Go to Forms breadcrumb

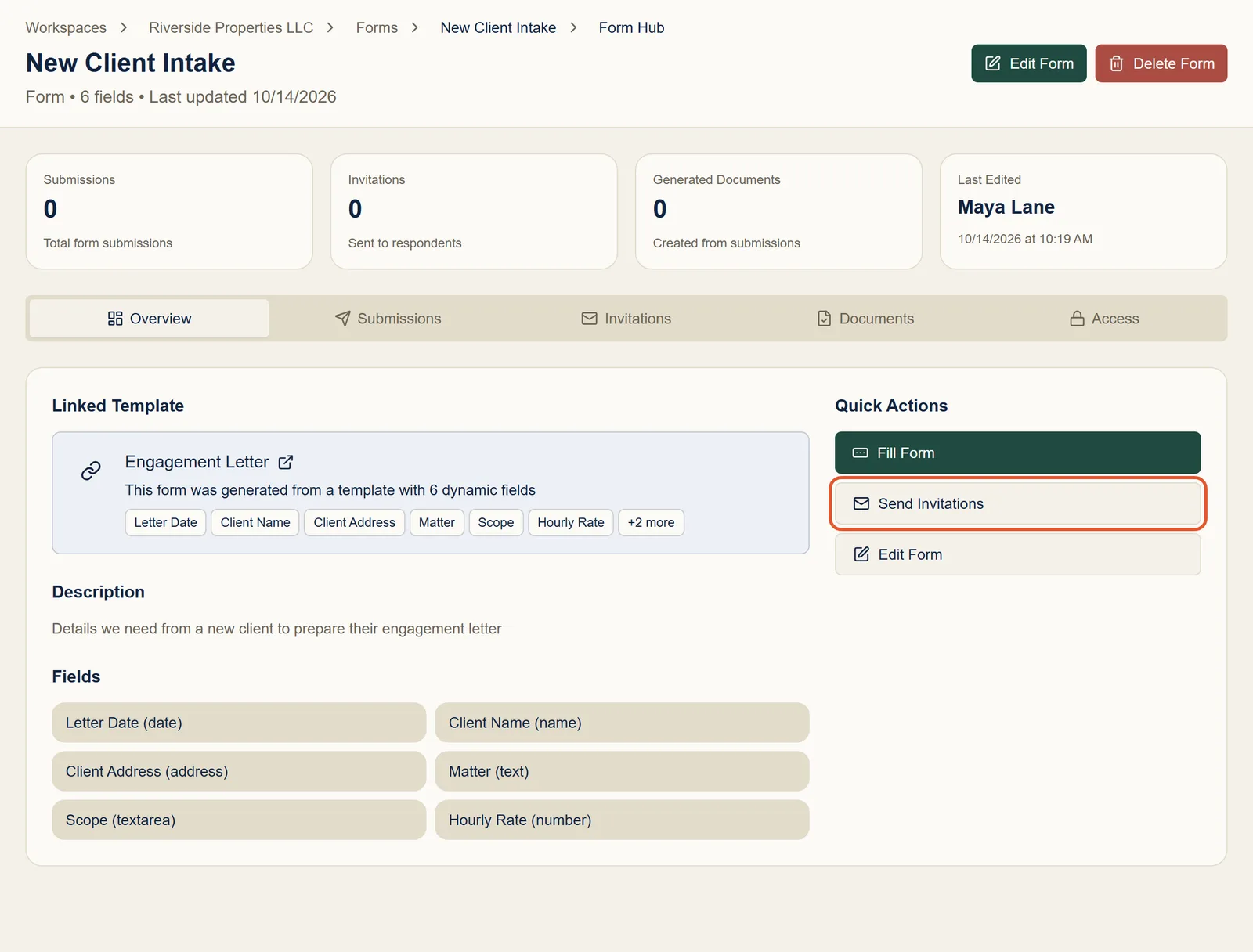click(377, 27)
